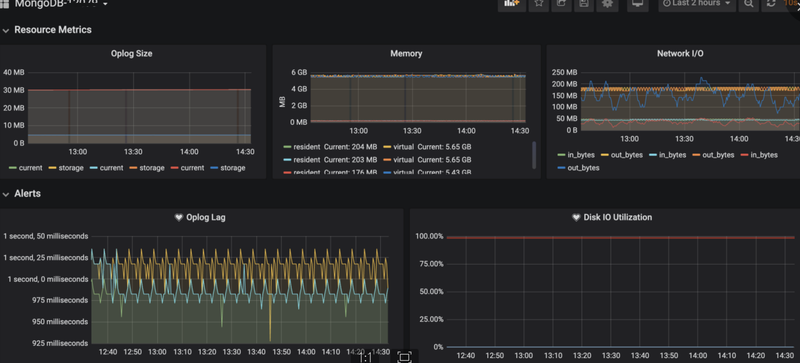The image size is (800, 363).
Task: Open the Network I/O panel title menu
Action: pyautogui.click(x=680, y=54)
